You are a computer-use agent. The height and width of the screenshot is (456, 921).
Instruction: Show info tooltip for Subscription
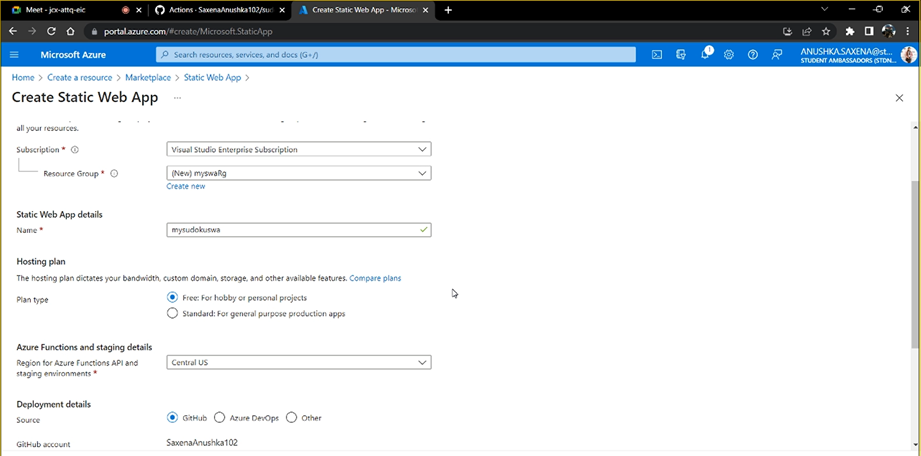[75, 150]
